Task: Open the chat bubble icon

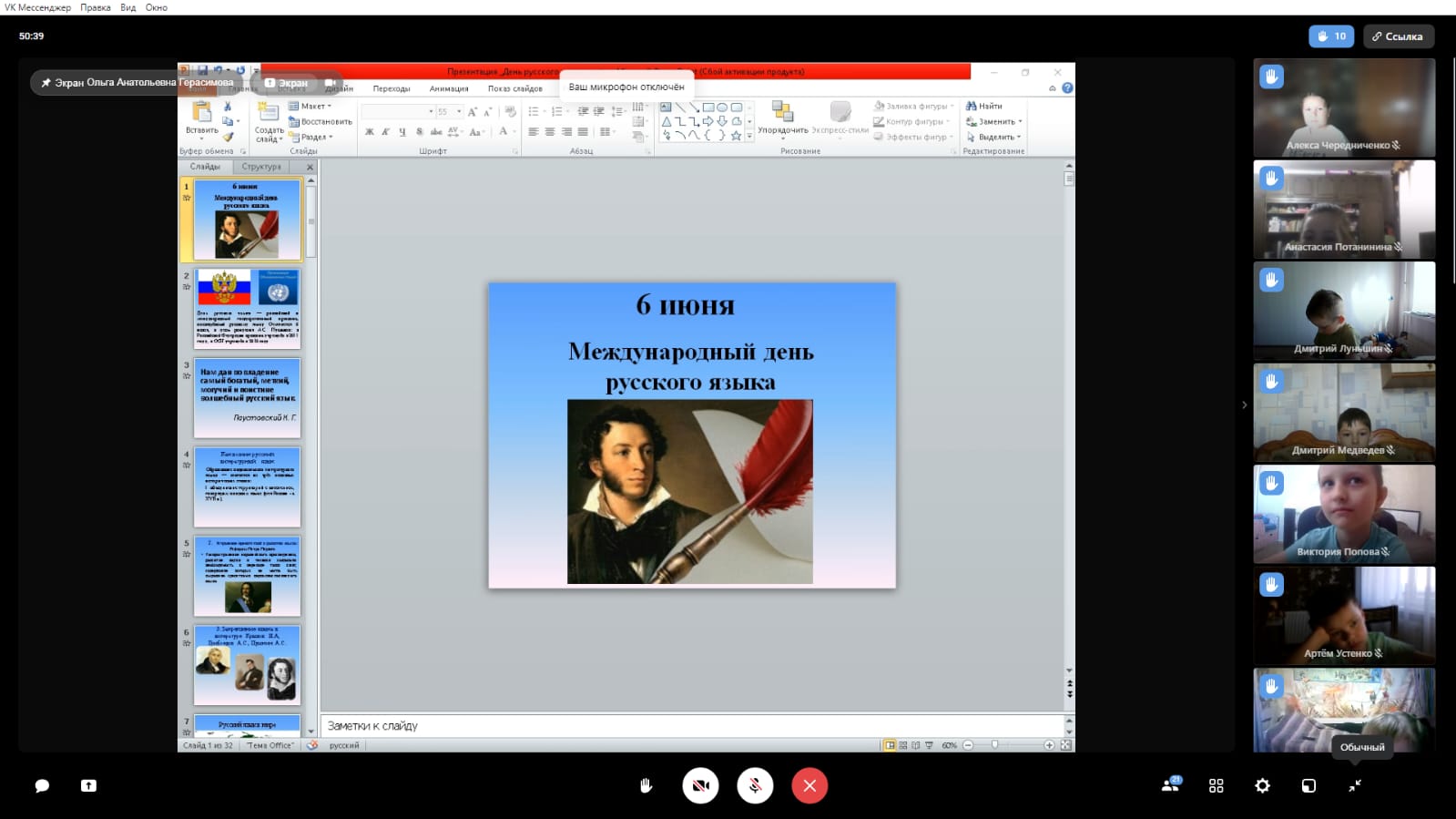Action: point(42,785)
